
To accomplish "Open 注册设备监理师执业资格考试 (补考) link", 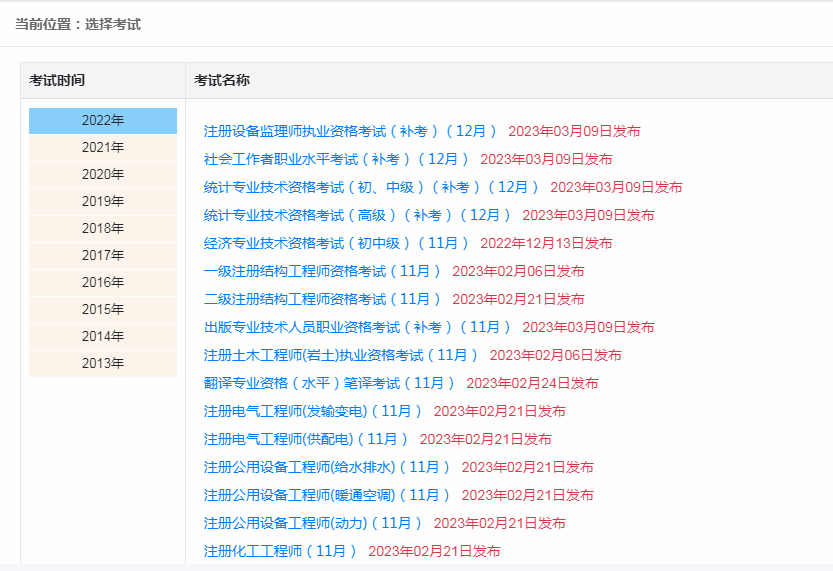I will tap(350, 131).
